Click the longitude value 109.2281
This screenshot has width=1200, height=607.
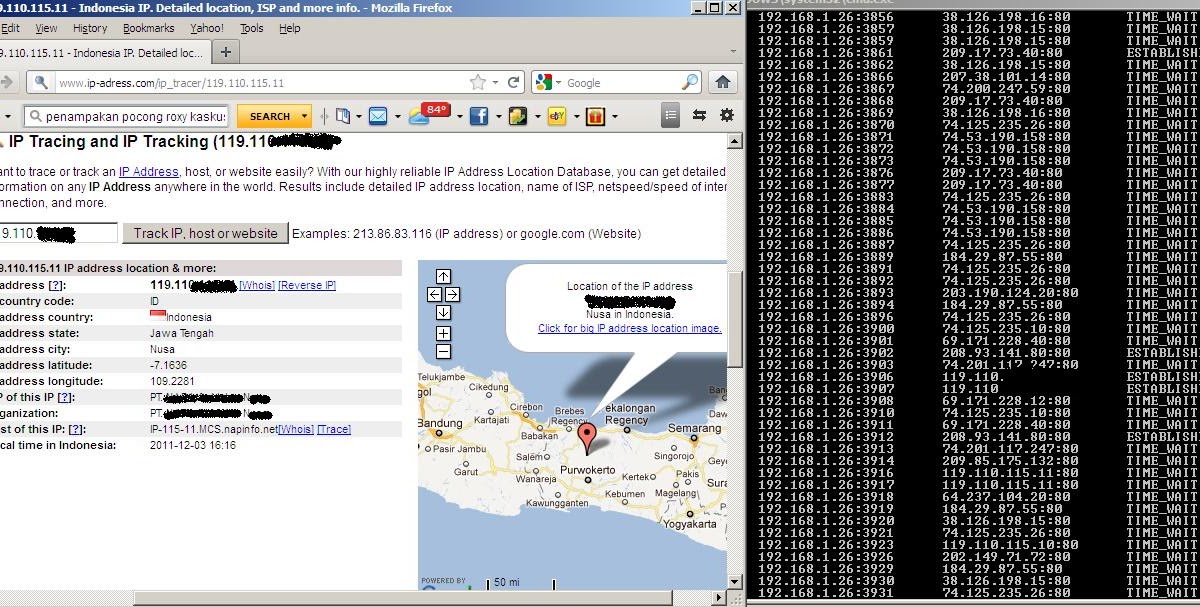[171, 381]
